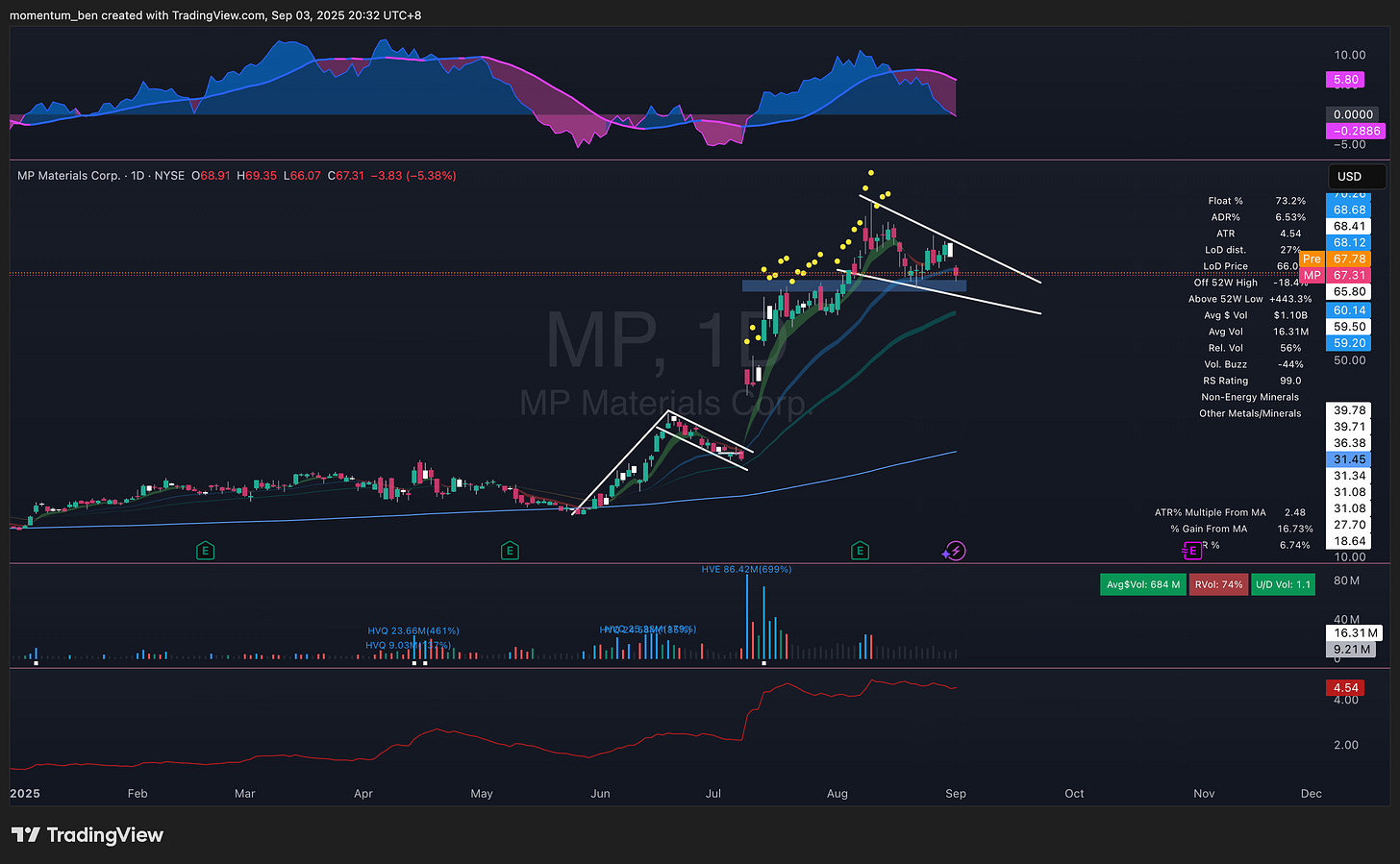Image resolution: width=1400 pixels, height=864 pixels.
Task: Click the magenta 5.80 indicator value label
Action: click(x=1346, y=81)
